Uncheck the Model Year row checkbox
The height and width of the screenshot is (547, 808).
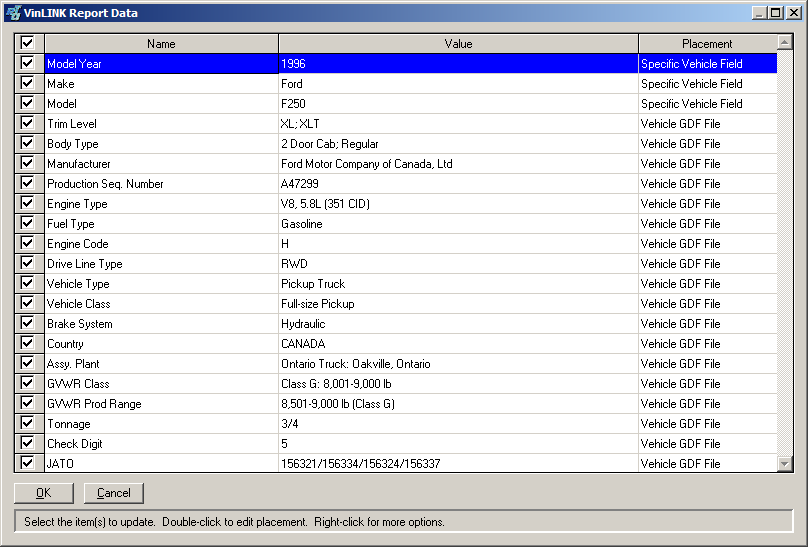click(x=27, y=63)
